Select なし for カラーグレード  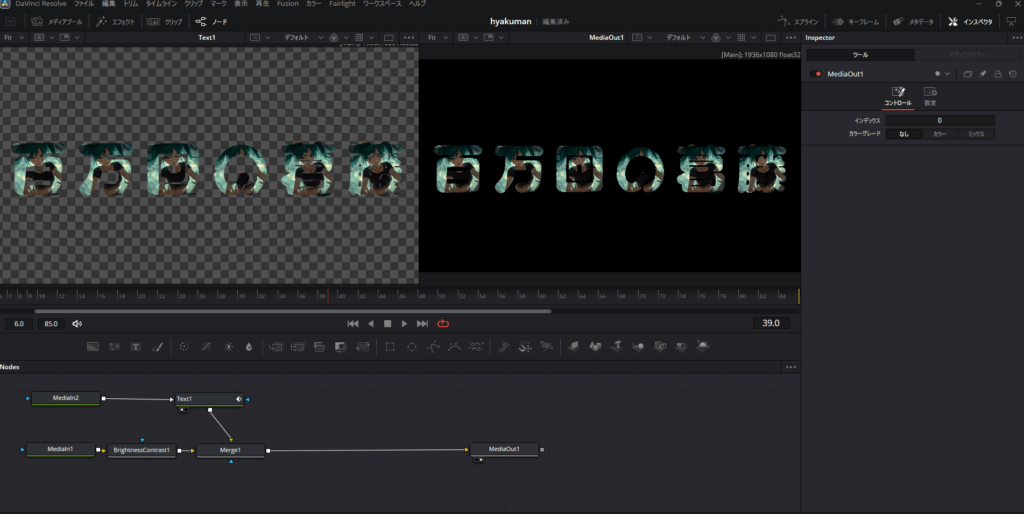pyautogui.click(x=904, y=133)
